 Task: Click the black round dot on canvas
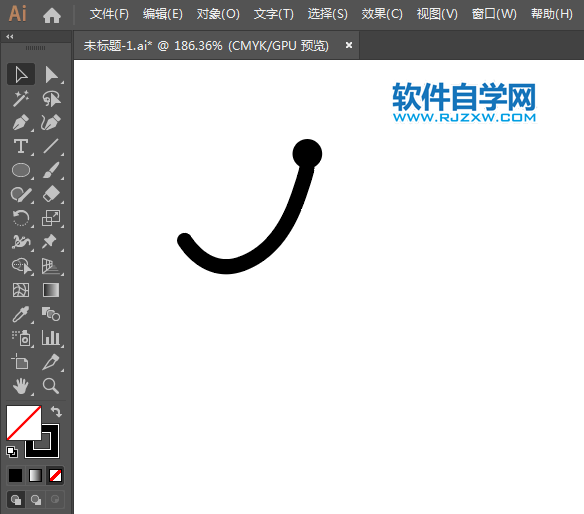(x=307, y=154)
